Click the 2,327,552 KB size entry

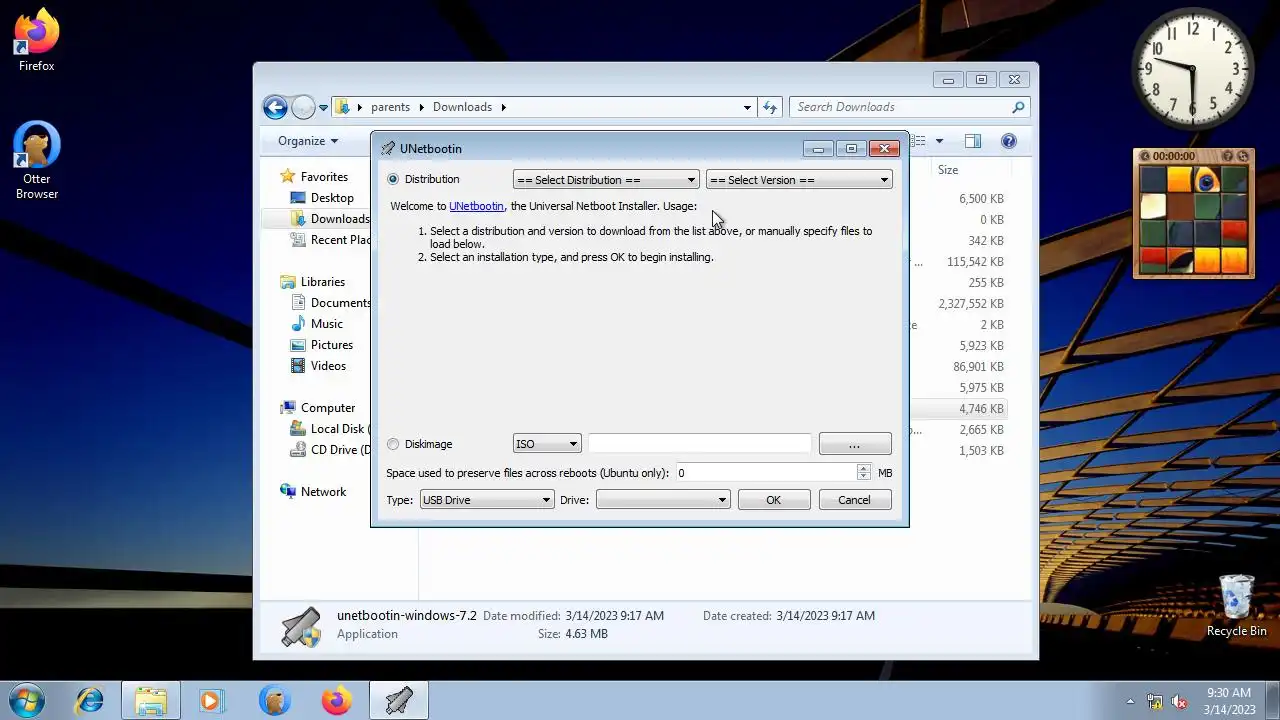coord(970,304)
